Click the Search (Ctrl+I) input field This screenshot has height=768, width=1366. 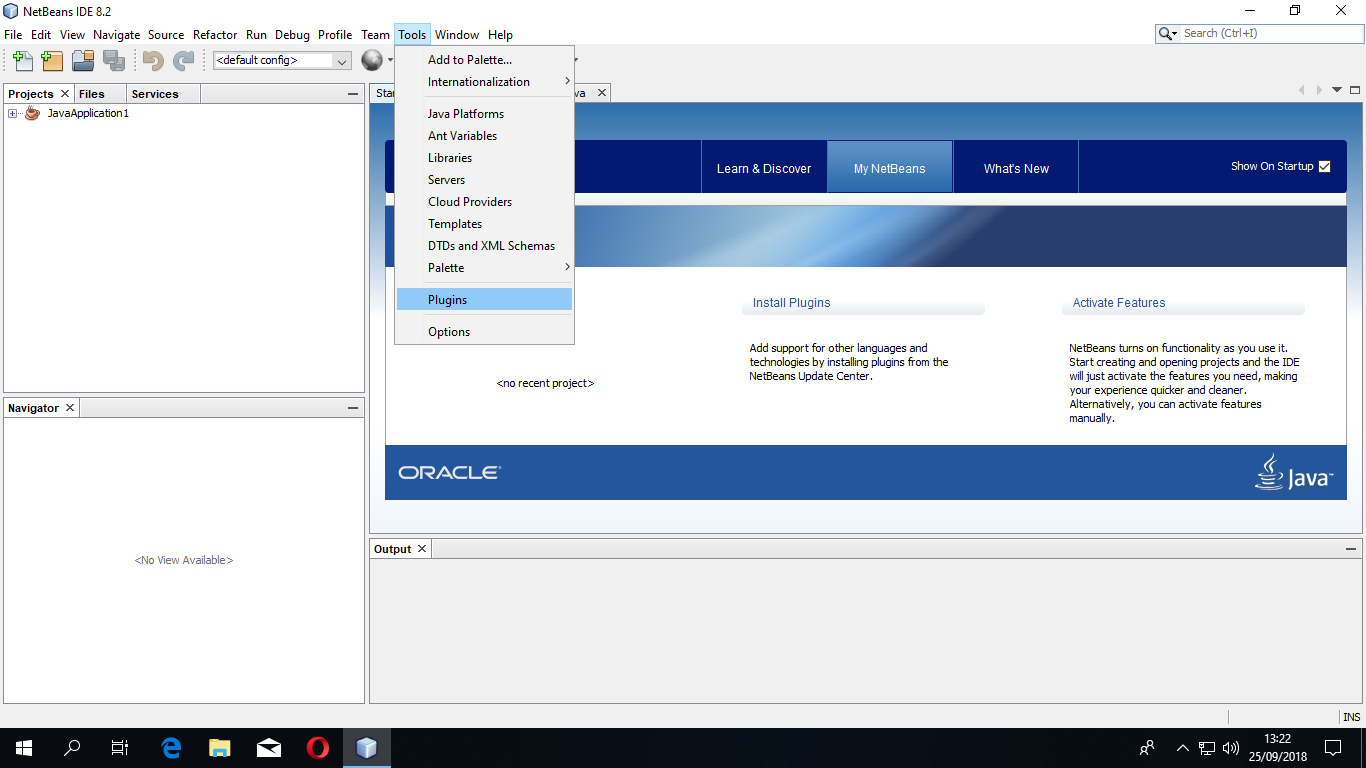[x=1270, y=33]
